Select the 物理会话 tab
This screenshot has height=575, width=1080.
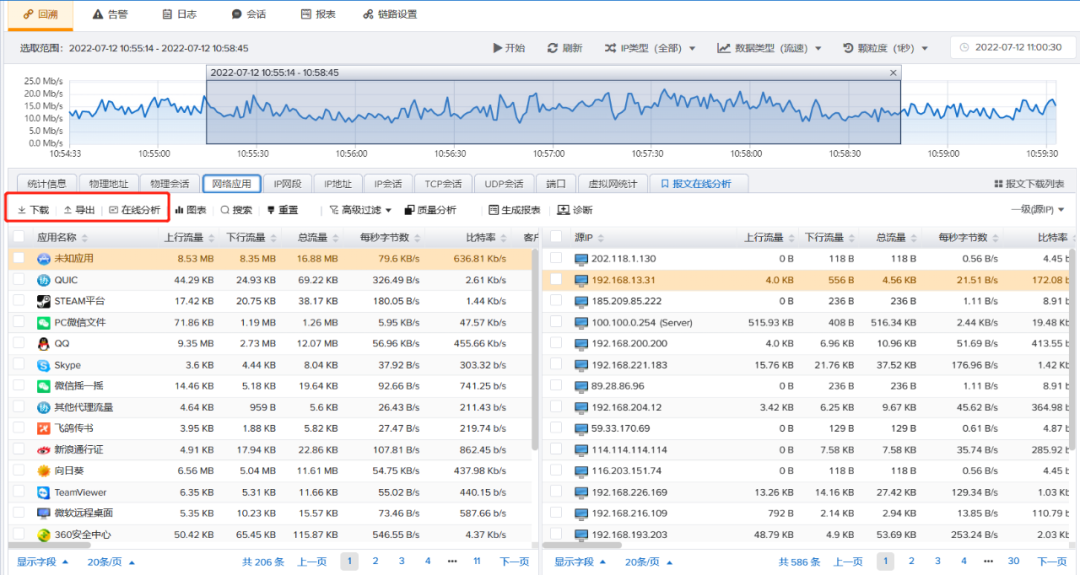pos(169,184)
